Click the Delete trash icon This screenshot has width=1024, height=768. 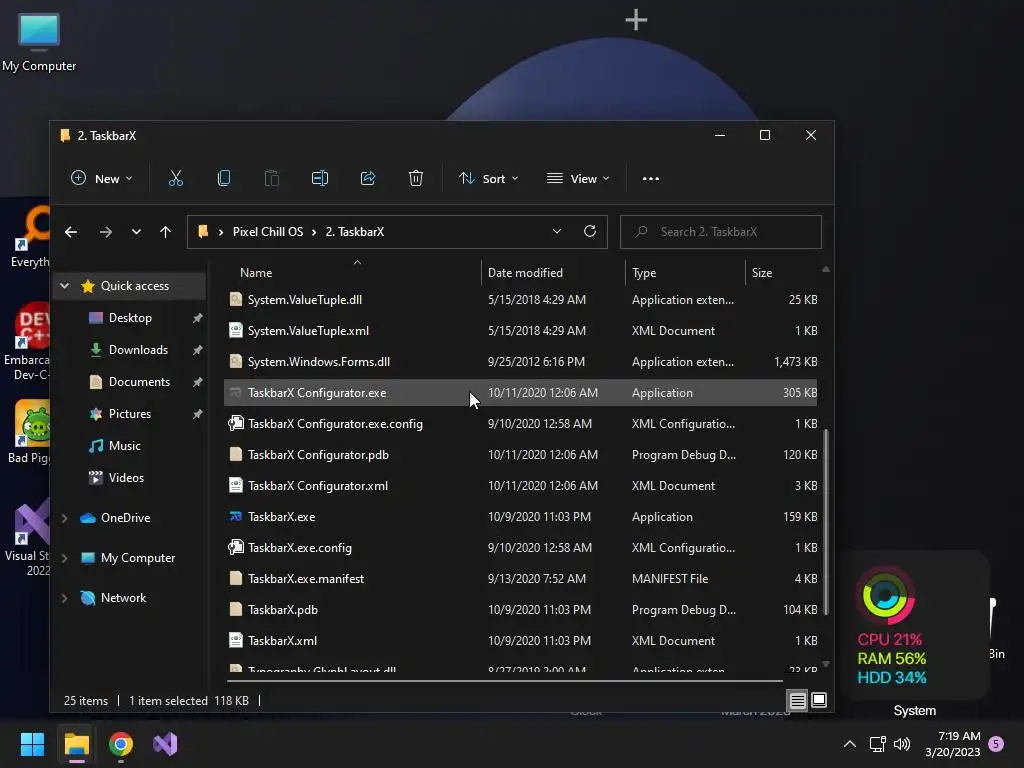point(416,178)
